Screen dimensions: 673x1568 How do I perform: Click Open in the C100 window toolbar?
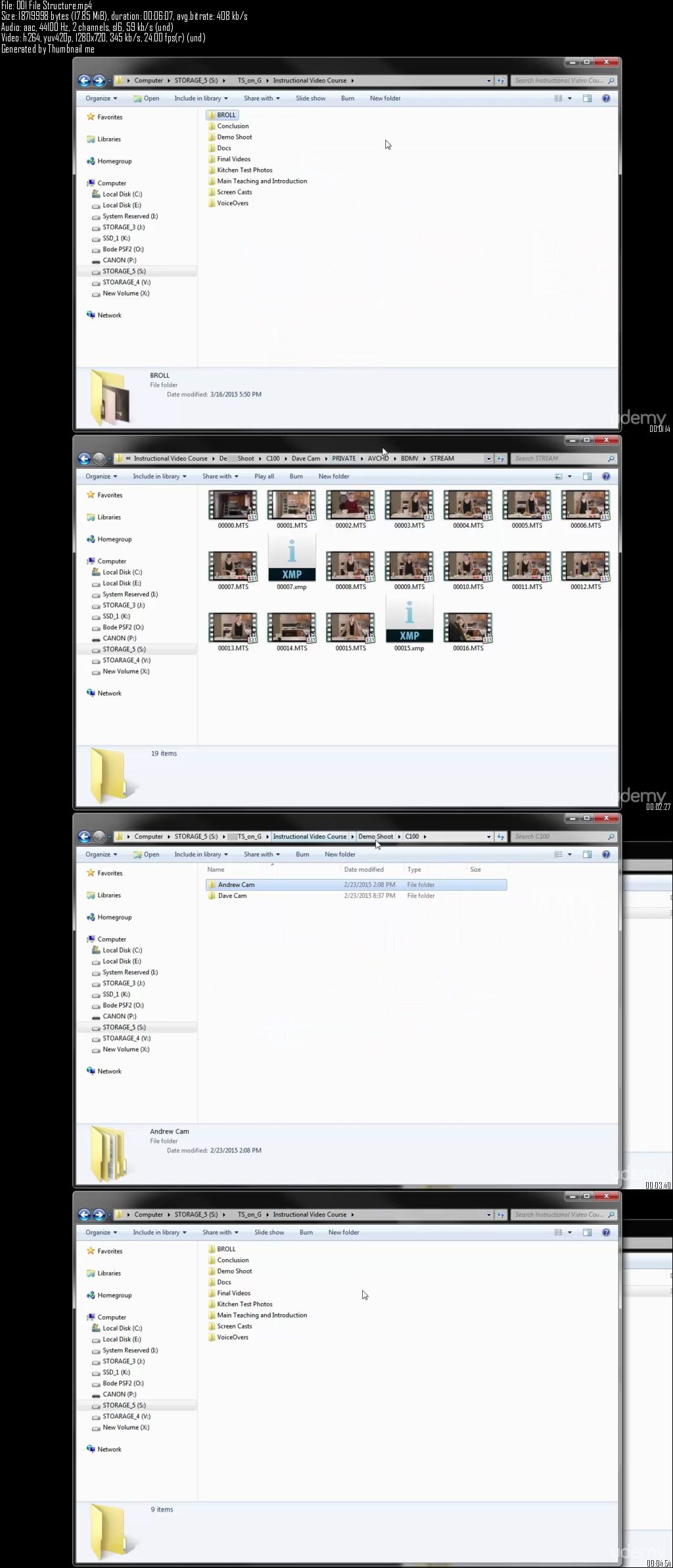coord(147,855)
